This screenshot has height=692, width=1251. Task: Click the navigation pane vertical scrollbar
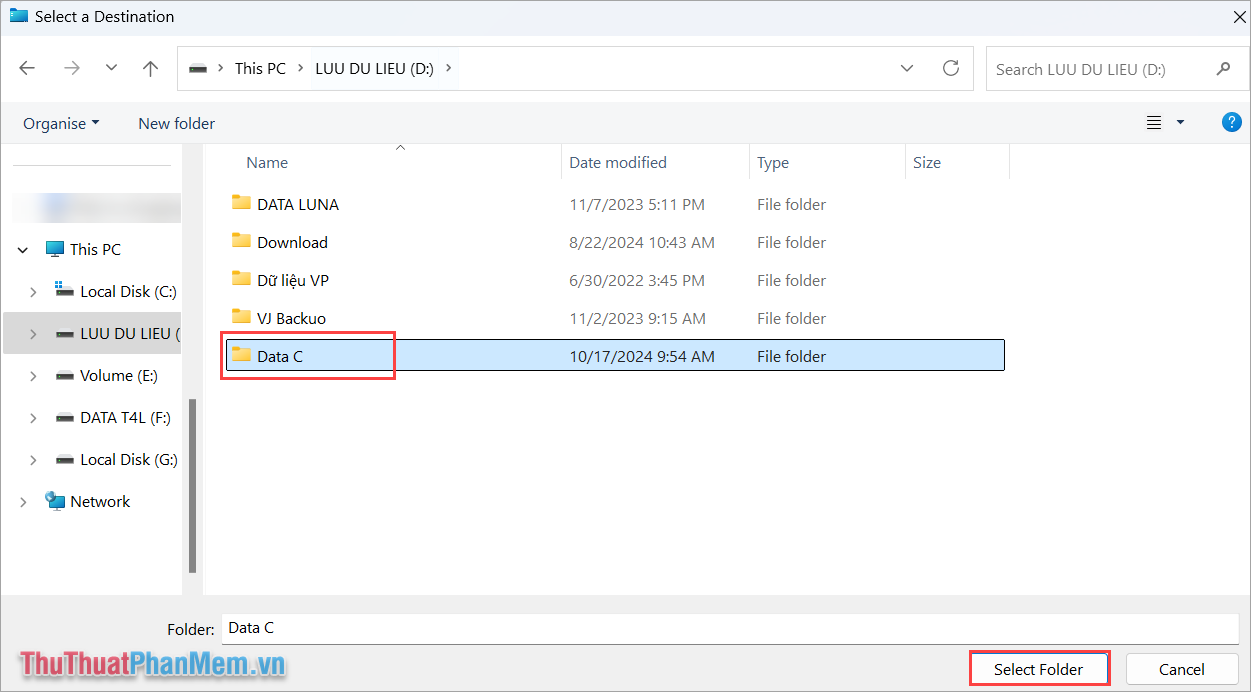click(192, 485)
